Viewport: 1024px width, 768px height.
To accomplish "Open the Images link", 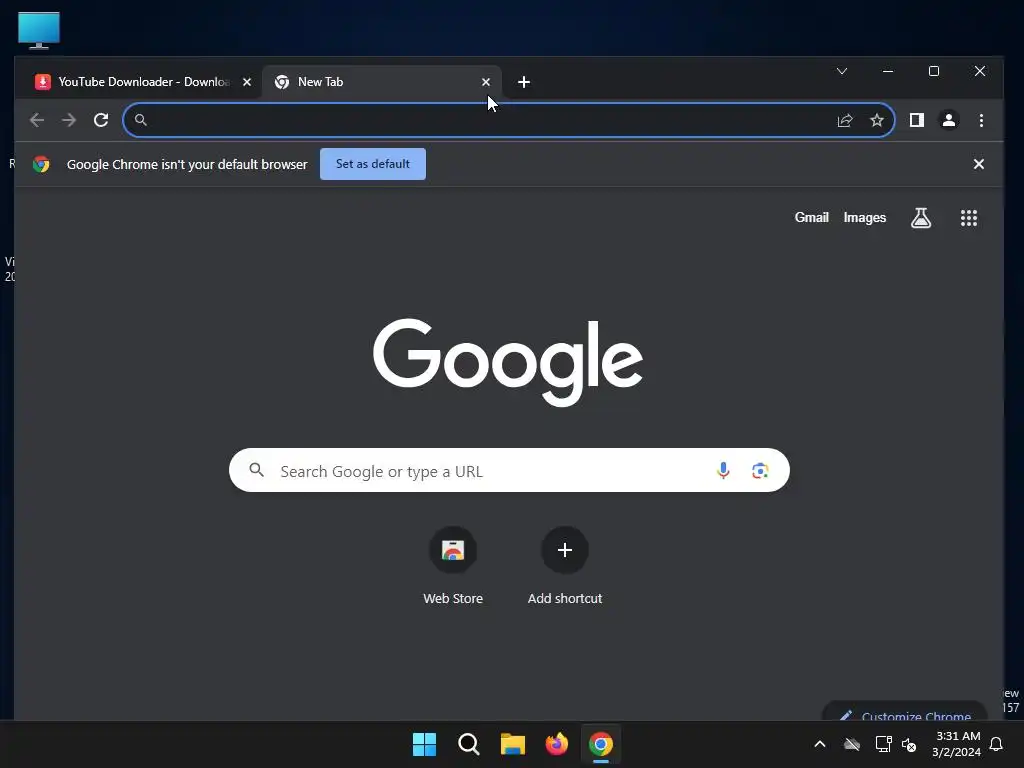I will (x=864, y=217).
